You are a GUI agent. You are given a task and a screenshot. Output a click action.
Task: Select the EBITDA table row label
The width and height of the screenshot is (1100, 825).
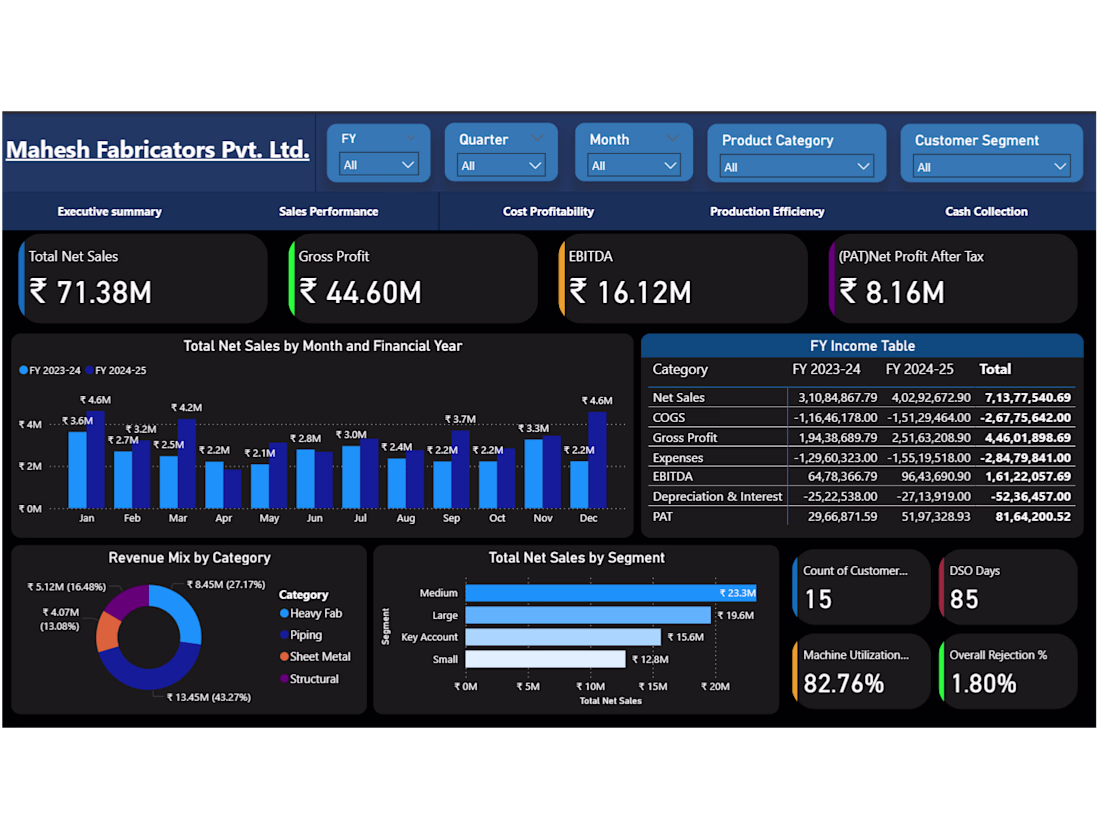(672, 476)
